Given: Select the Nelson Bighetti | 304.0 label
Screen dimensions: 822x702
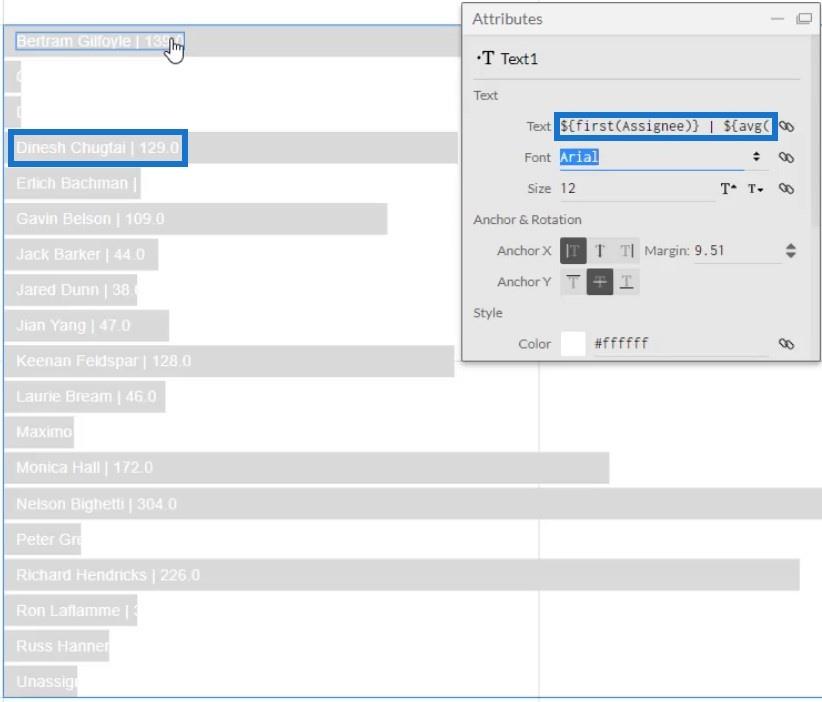Looking at the screenshot, I should pos(96,504).
